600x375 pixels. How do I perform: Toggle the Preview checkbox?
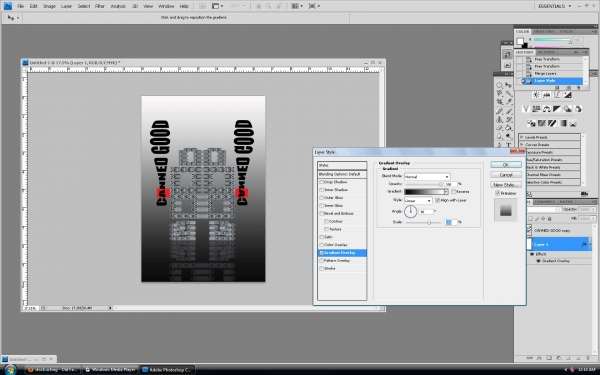click(x=498, y=193)
